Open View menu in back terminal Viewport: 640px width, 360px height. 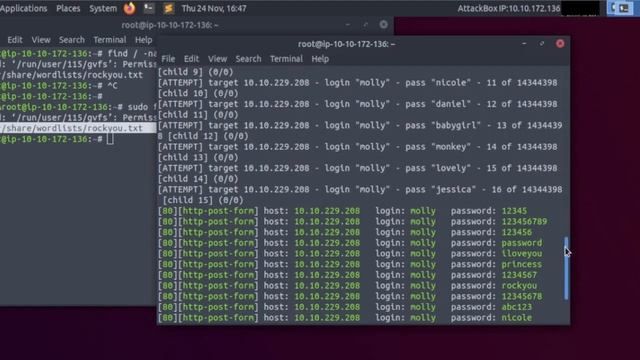click(41, 40)
